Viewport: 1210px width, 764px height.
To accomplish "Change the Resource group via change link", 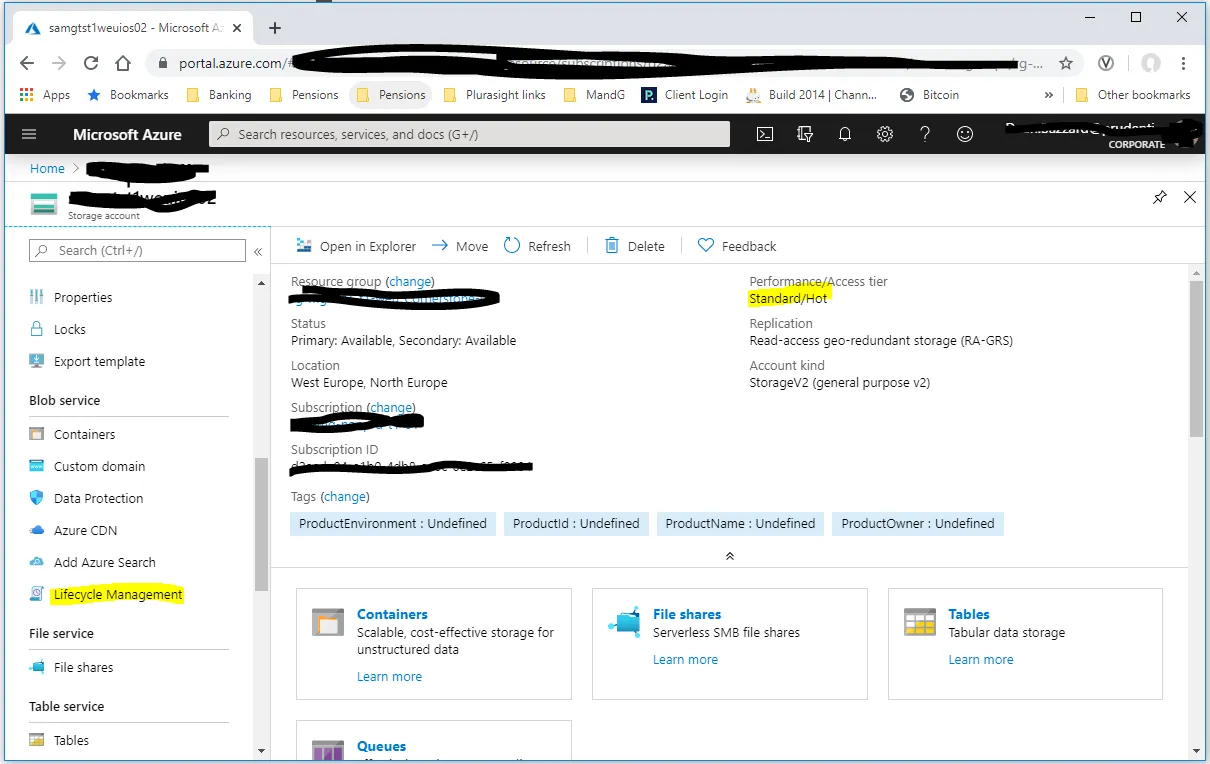I will (410, 282).
